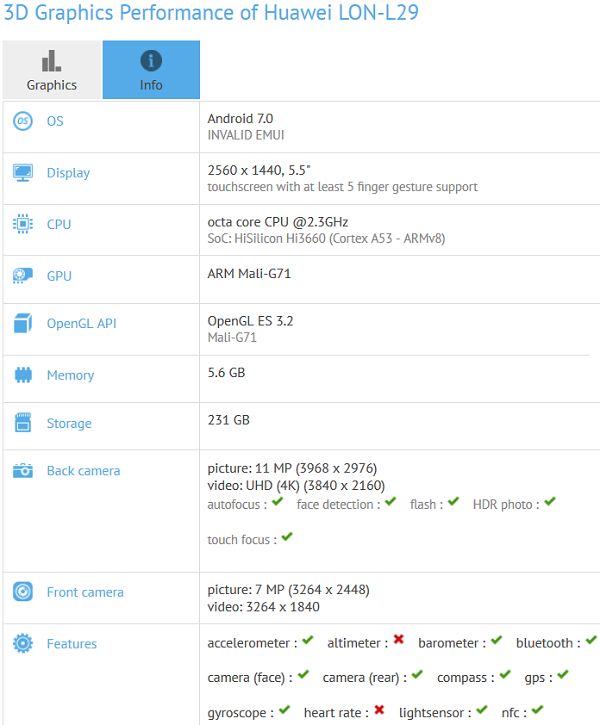Click the barometer check mark

point(496,640)
